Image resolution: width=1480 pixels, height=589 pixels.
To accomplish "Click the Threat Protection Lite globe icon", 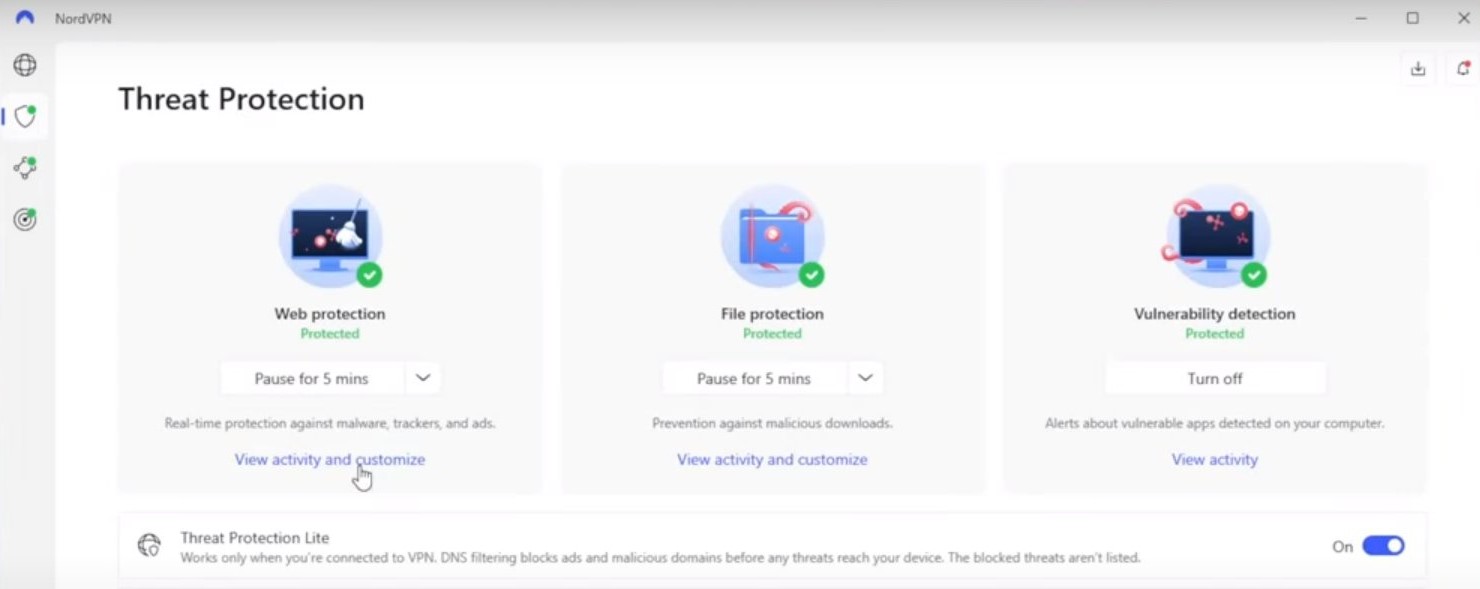I will point(149,546).
